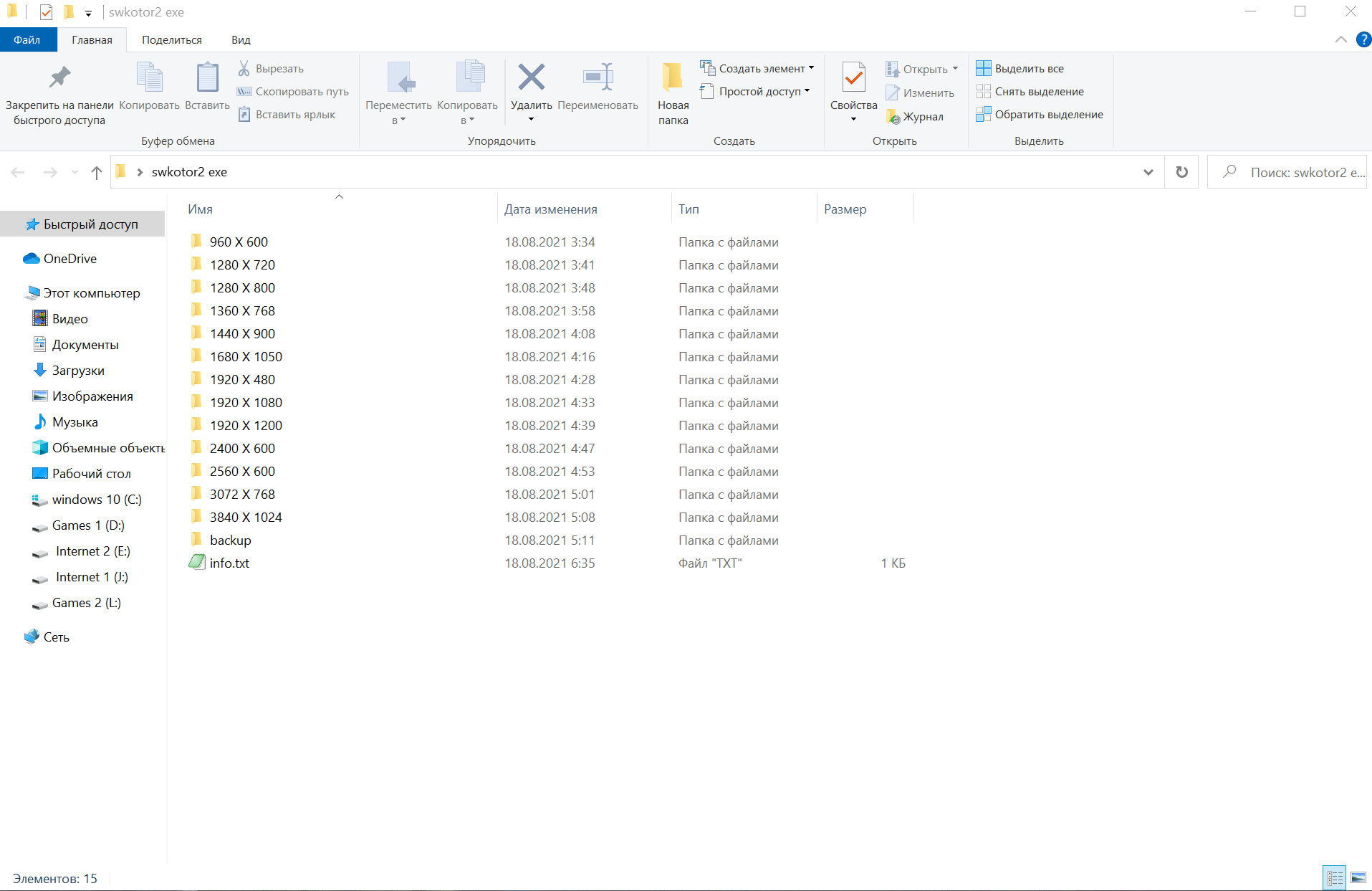The width and height of the screenshot is (1372, 891).
Task: Refresh the folder view
Action: pyautogui.click(x=1181, y=172)
